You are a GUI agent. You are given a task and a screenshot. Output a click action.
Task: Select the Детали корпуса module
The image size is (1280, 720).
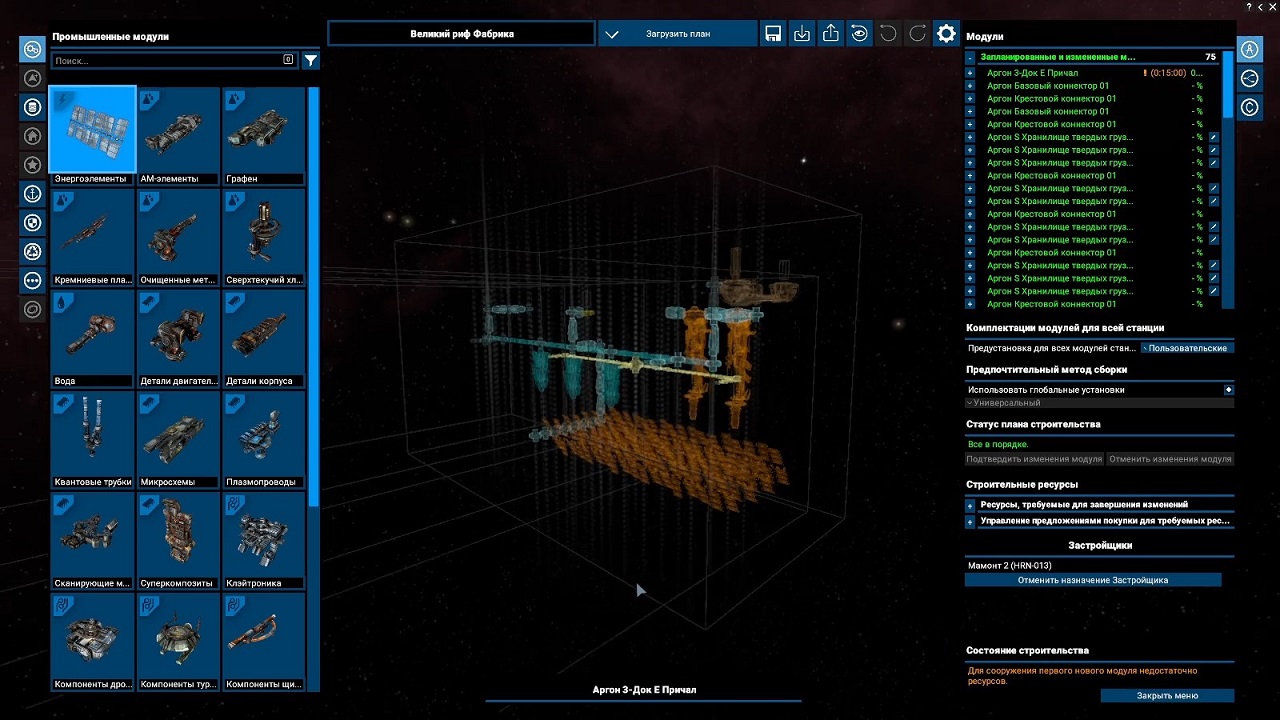[x=264, y=338]
